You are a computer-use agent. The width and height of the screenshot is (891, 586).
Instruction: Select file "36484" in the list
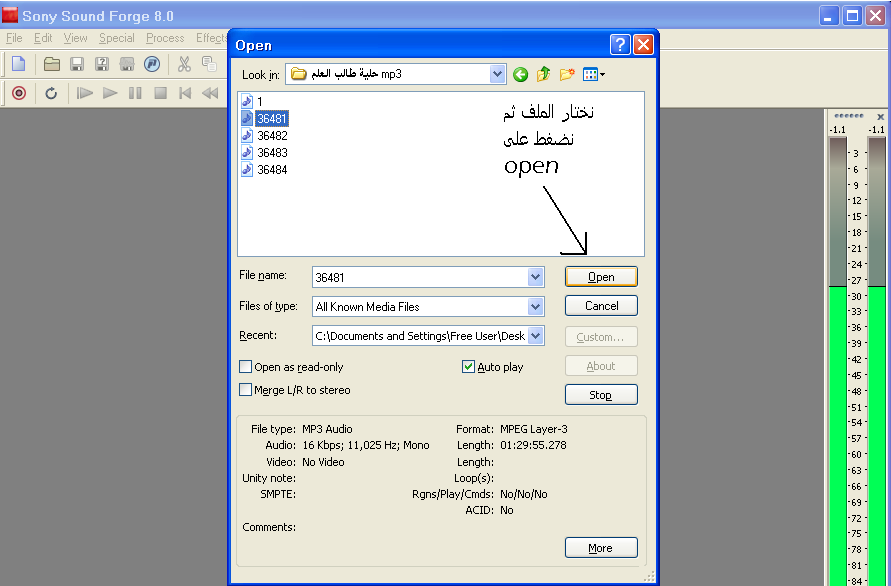(272, 169)
